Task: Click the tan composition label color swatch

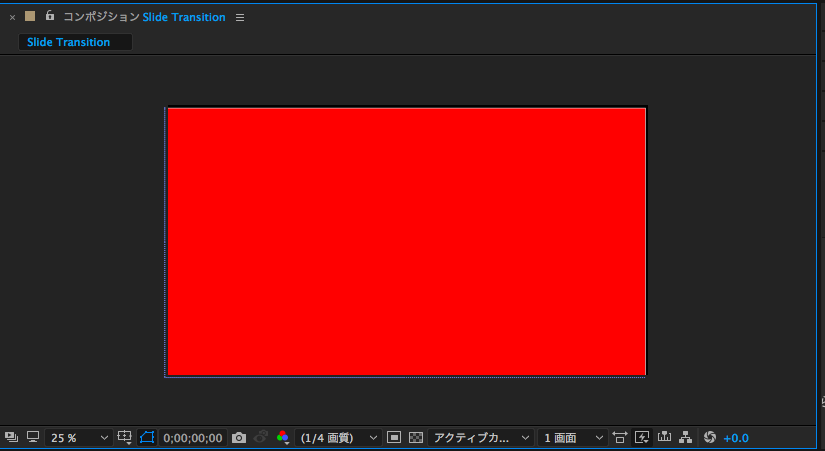Action: [x=30, y=16]
